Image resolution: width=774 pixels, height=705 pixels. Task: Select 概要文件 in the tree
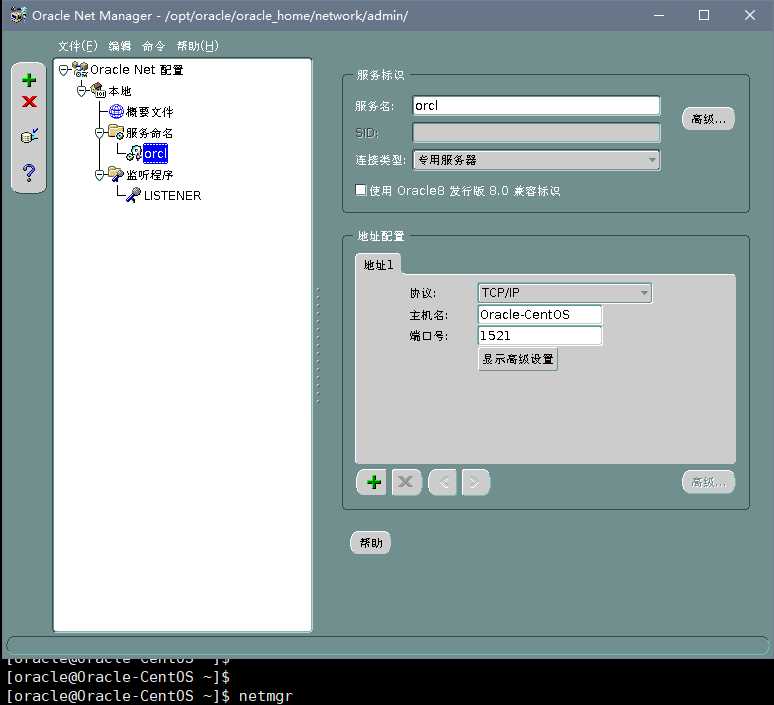(x=150, y=112)
